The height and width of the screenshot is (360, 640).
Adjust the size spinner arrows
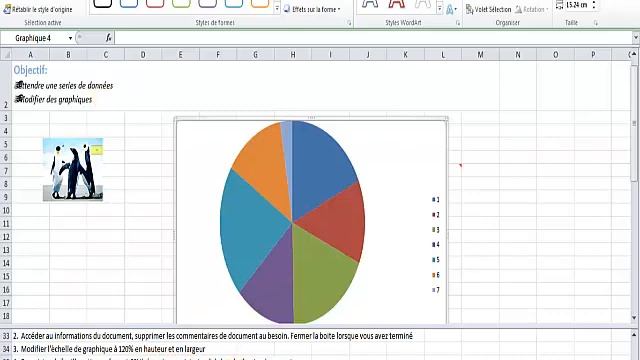(594, 5)
